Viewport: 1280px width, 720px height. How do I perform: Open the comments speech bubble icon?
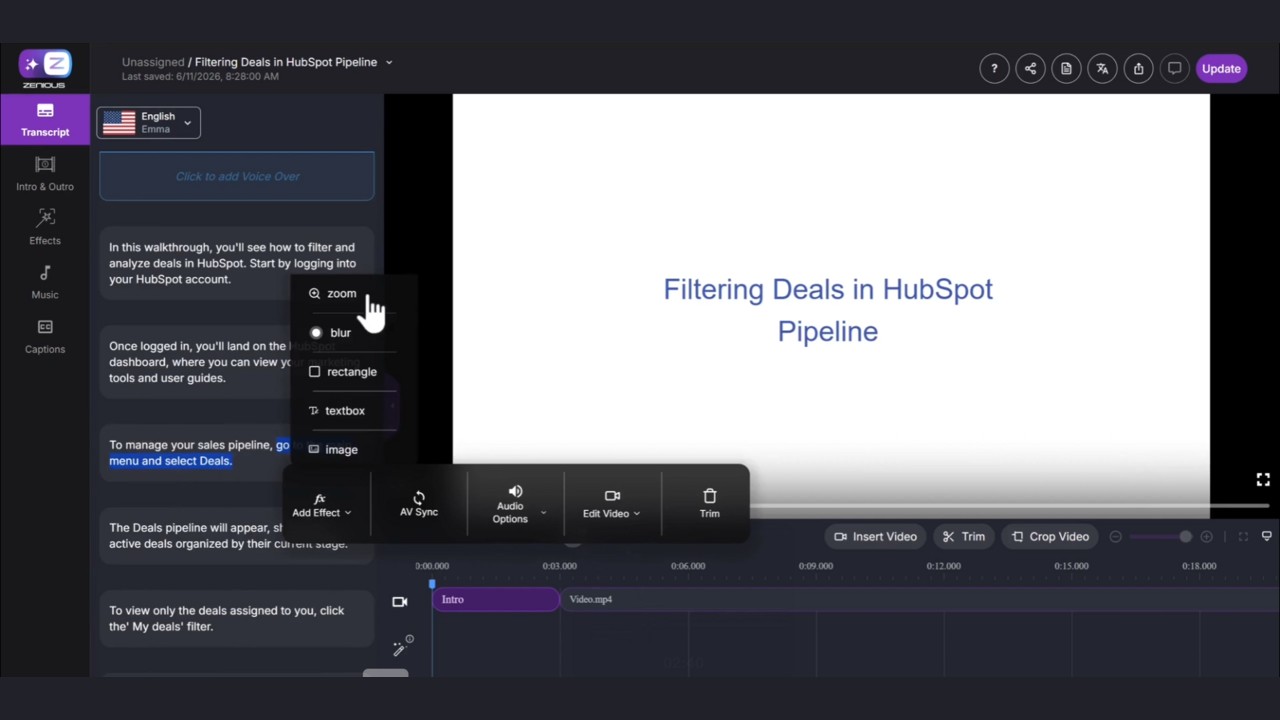[x=1175, y=69]
